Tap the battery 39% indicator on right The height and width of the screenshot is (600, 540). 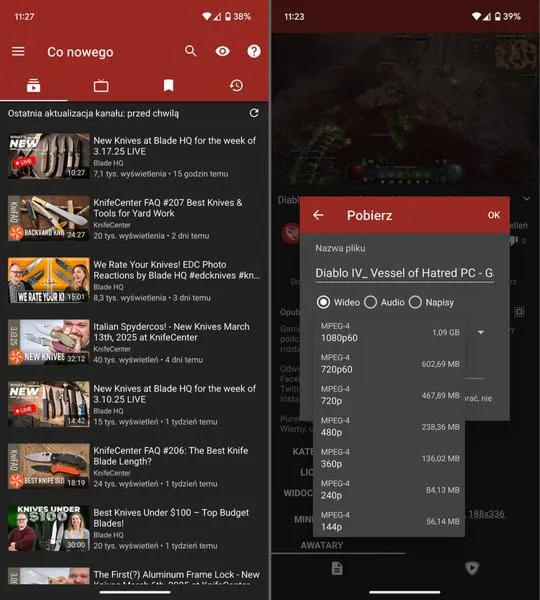[507, 16]
